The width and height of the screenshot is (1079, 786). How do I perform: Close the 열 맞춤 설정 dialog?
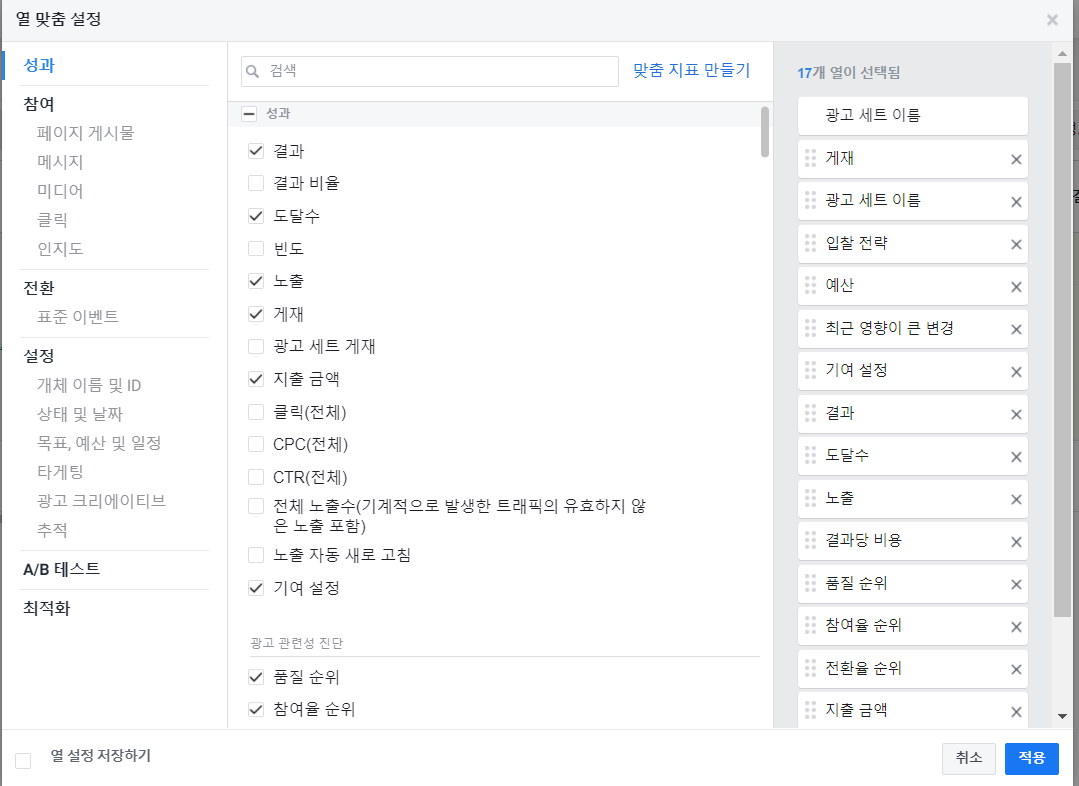pos(1052,20)
